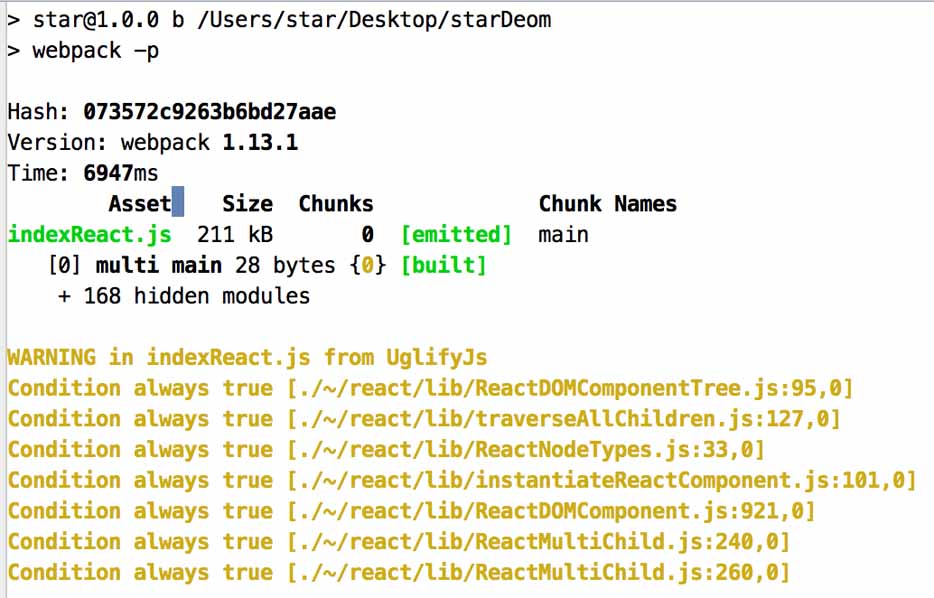Click the 'multi main' module entry
The image size is (934, 598).
point(159,266)
